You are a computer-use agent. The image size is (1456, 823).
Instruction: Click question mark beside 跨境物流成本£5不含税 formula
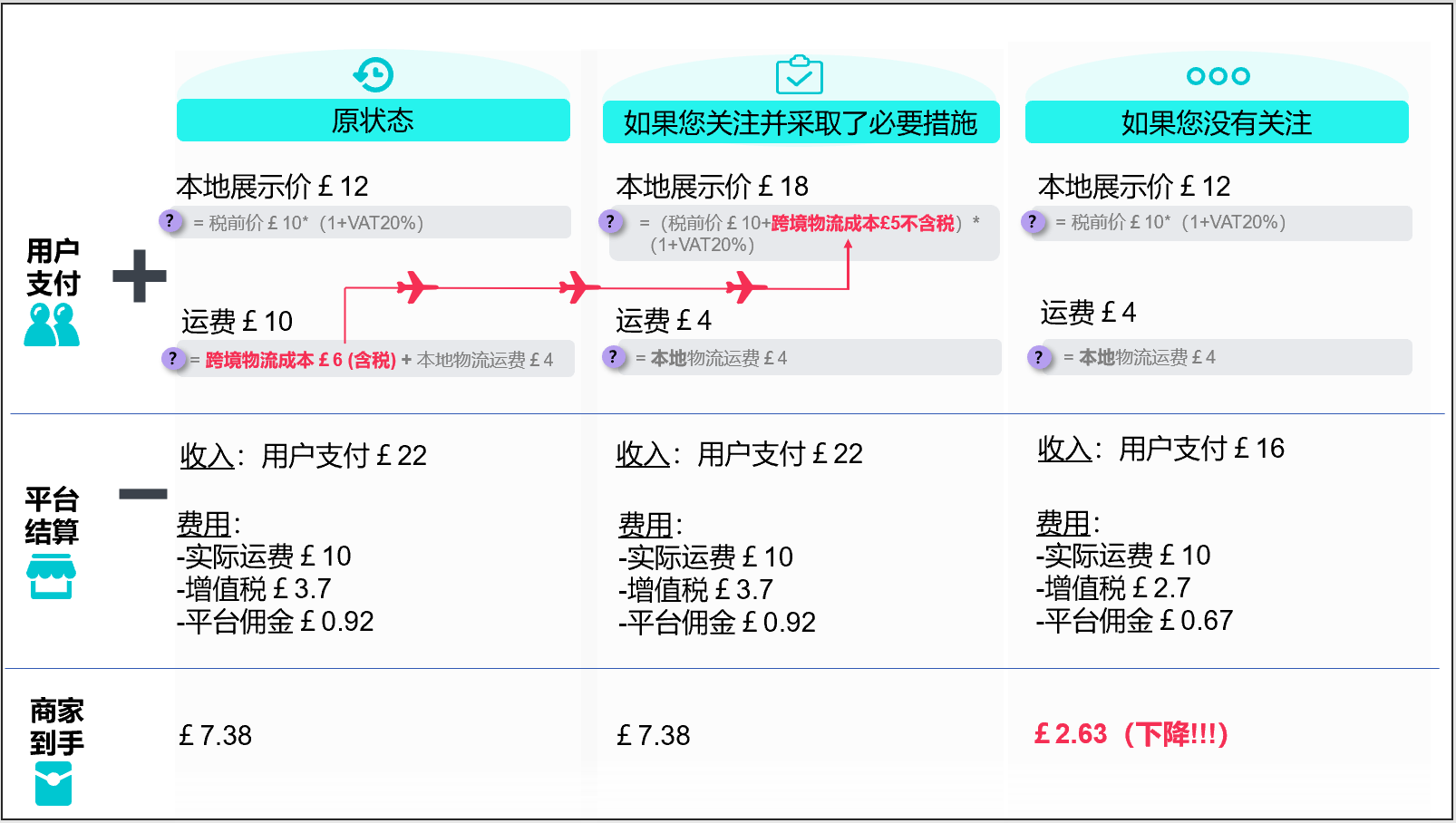(x=610, y=221)
